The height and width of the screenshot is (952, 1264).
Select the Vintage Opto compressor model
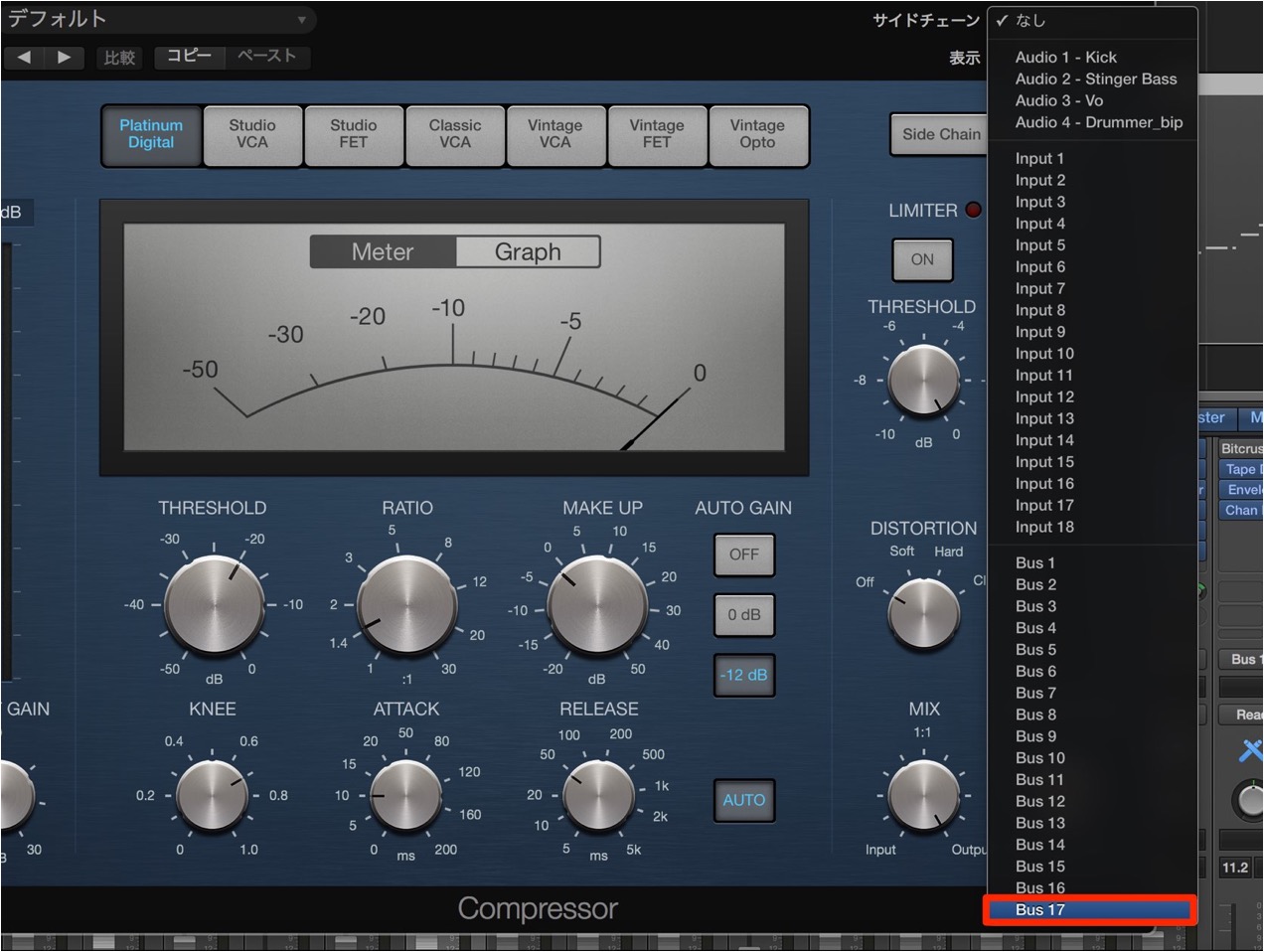(757, 134)
